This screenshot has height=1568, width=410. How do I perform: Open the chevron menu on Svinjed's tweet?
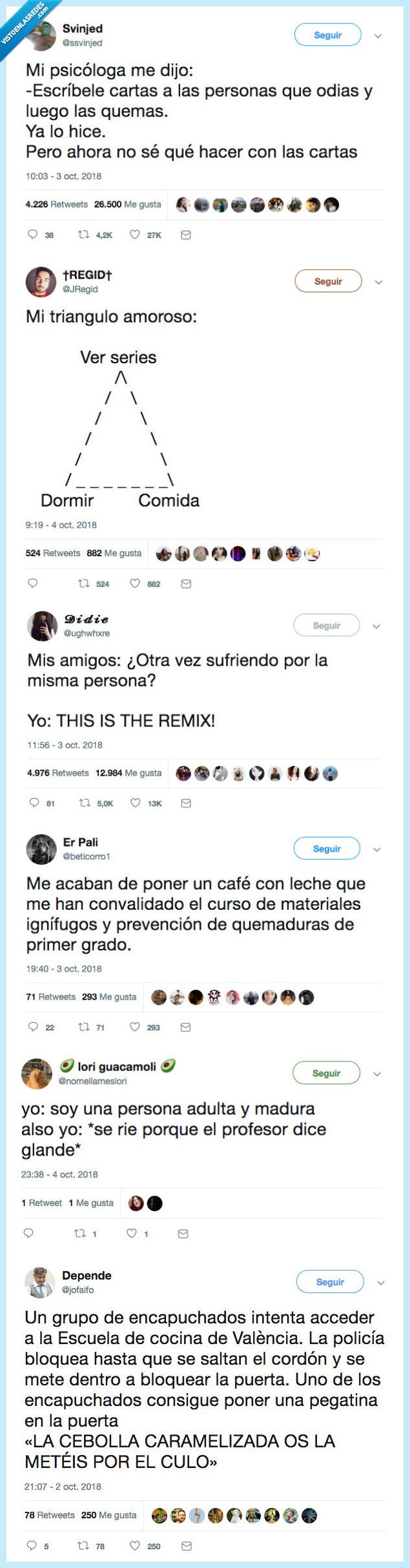click(x=378, y=36)
